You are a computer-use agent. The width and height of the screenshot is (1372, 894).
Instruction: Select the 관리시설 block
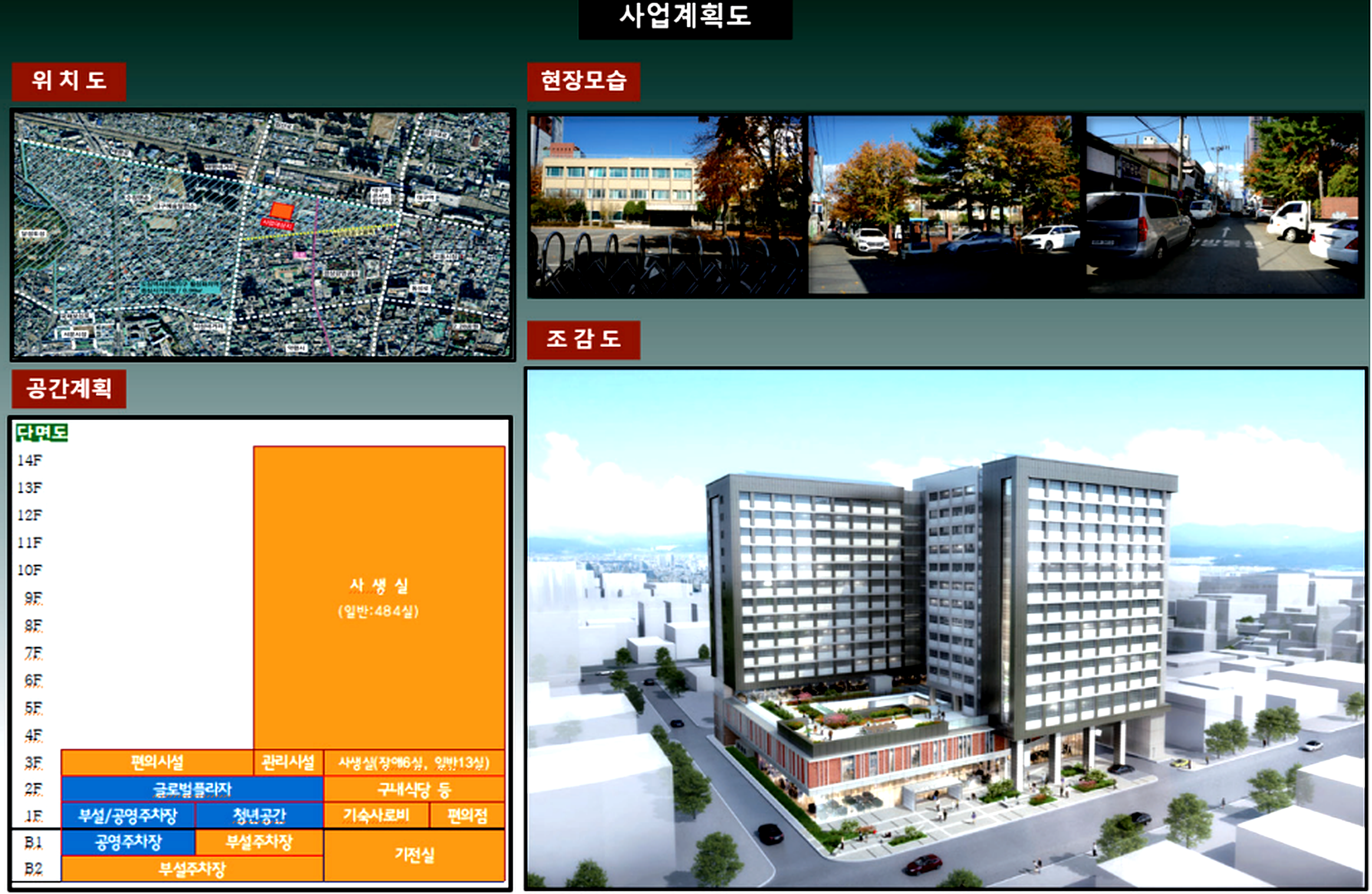click(x=288, y=762)
